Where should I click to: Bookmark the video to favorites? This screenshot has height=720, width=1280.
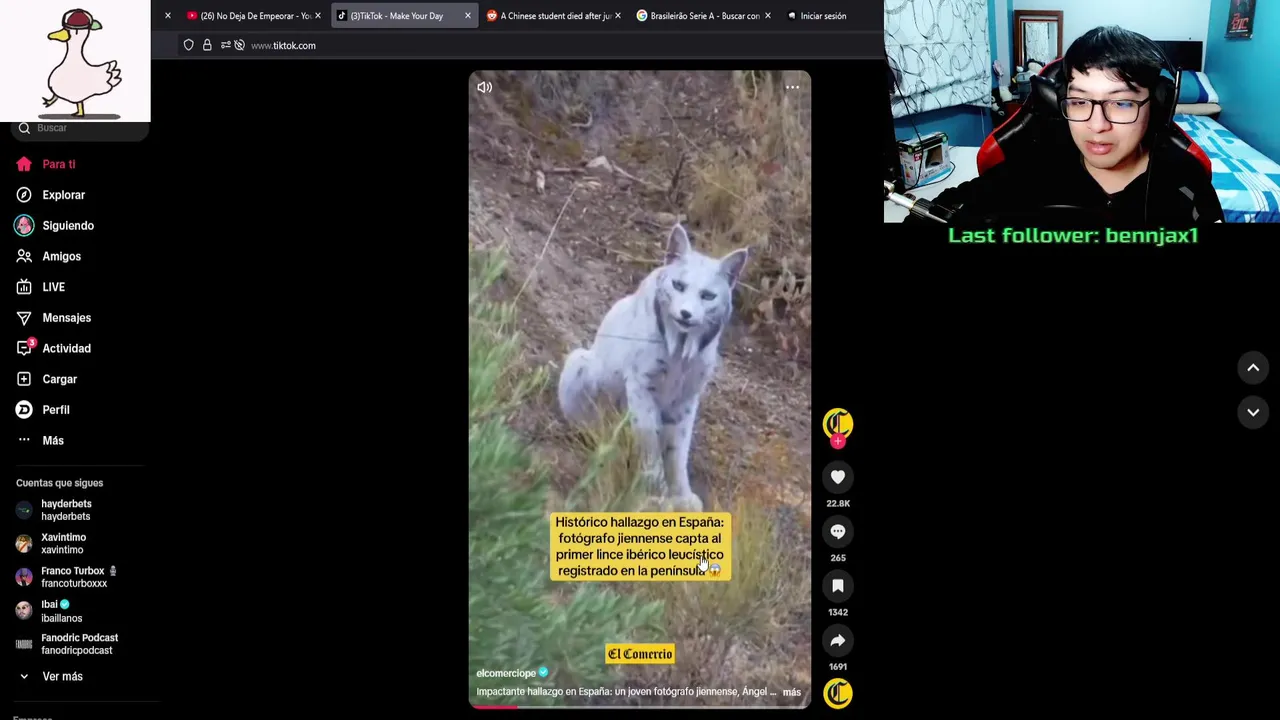pos(838,586)
